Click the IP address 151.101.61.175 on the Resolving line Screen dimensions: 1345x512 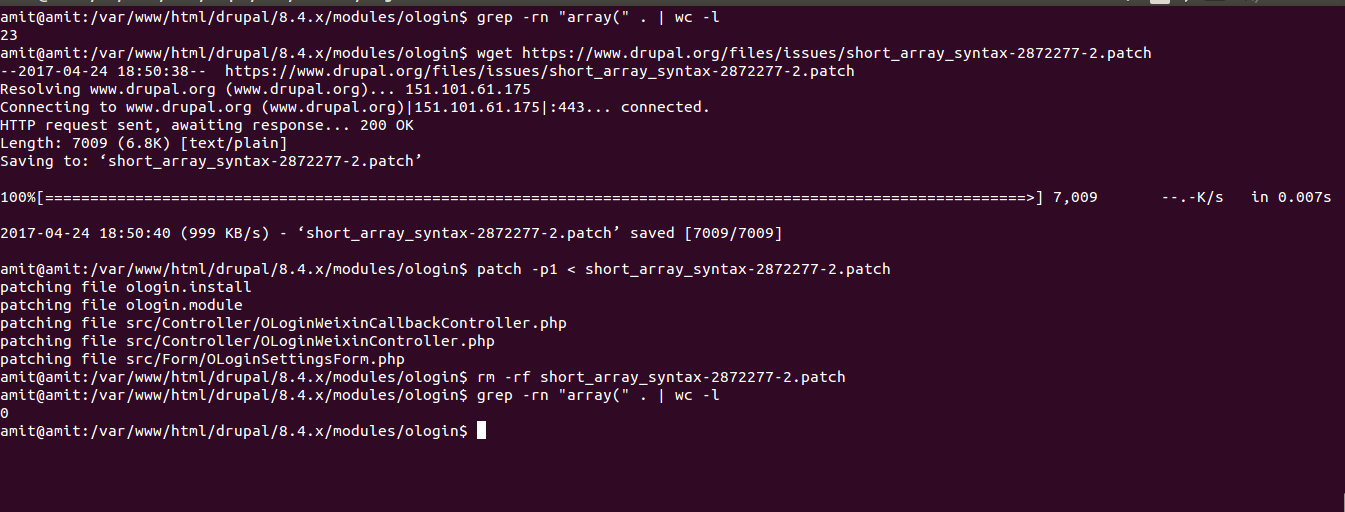tap(468, 89)
